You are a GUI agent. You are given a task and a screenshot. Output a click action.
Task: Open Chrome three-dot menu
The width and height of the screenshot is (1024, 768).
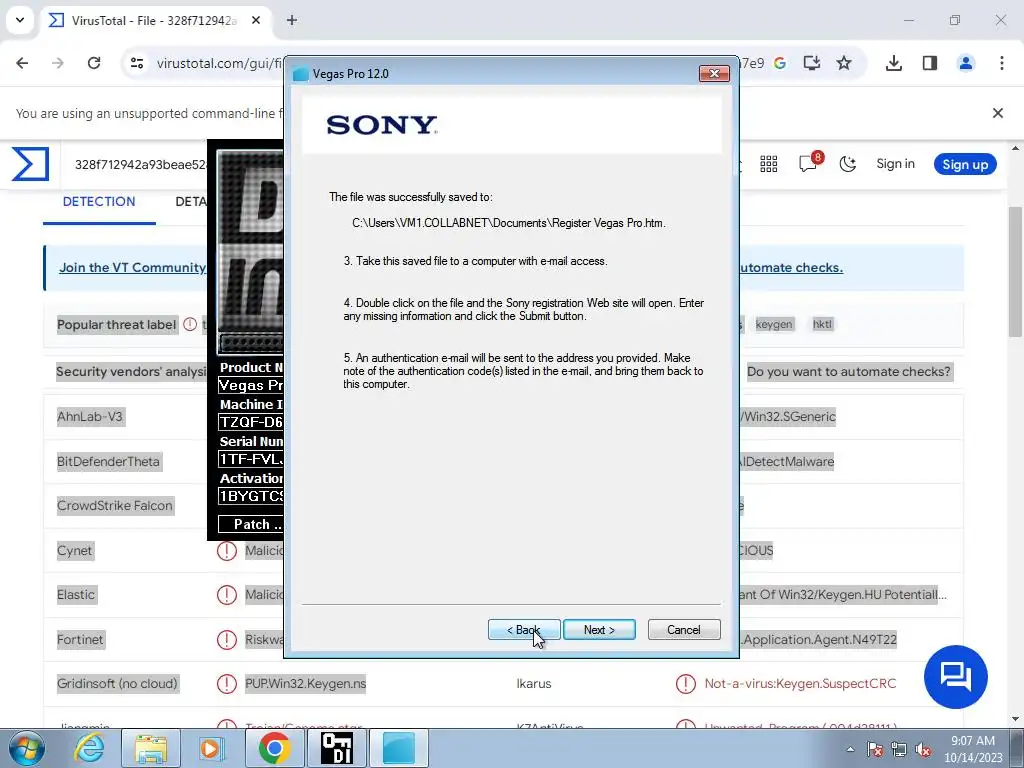1002,63
